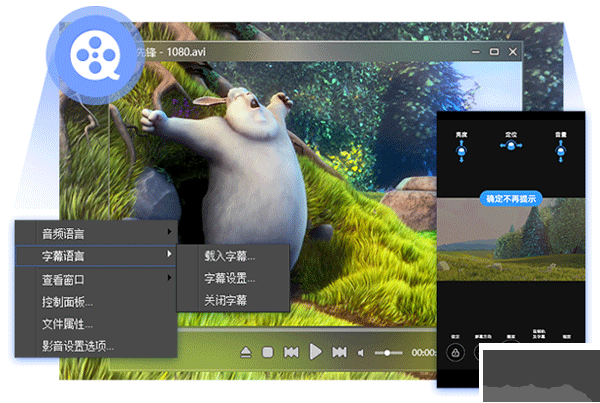Close the 1080.avi player window
Screen dimensions: 600x403
click(x=513, y=51)
